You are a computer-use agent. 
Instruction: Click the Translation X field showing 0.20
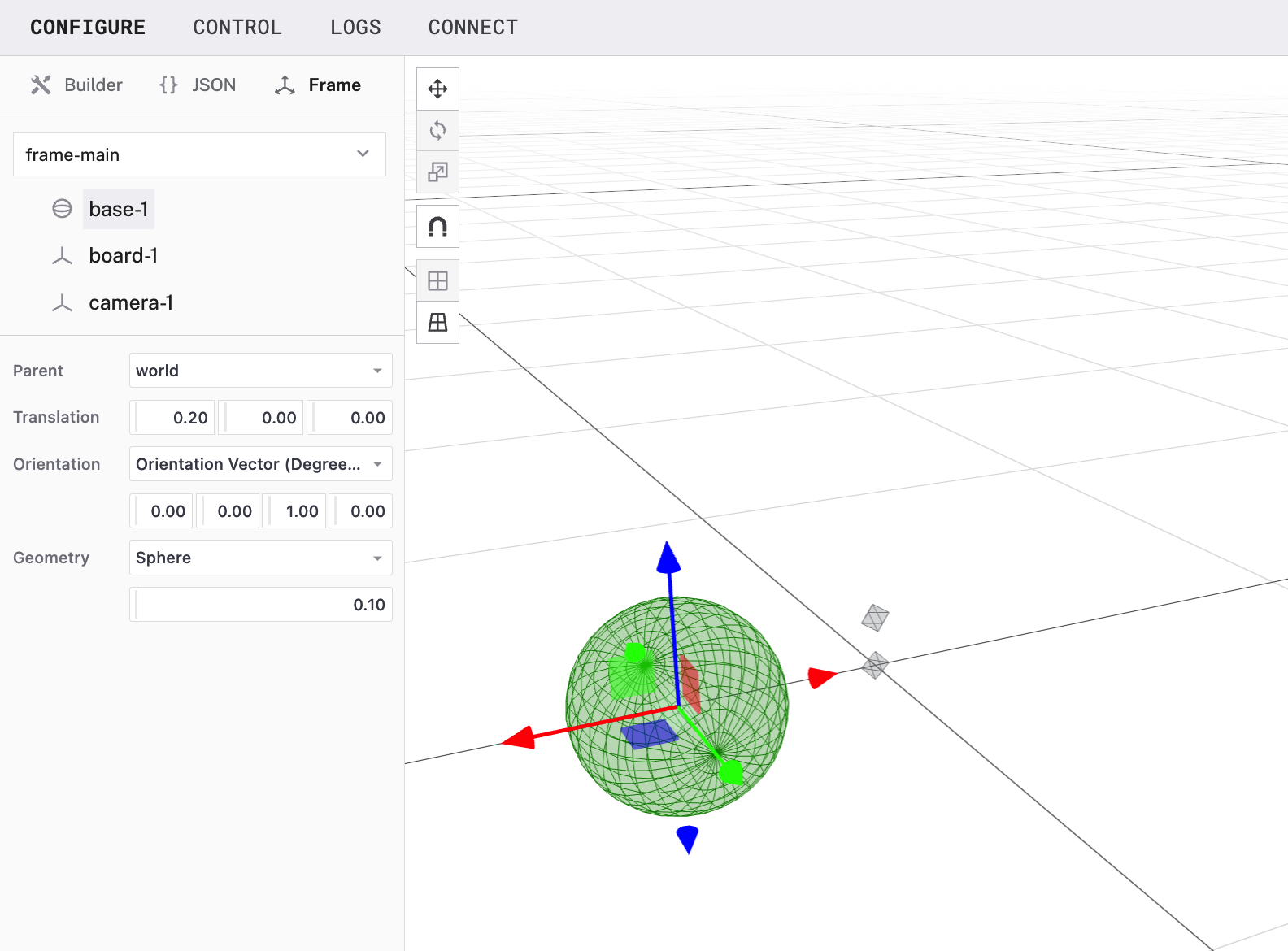pyautogui.click(x=174, y=418)
